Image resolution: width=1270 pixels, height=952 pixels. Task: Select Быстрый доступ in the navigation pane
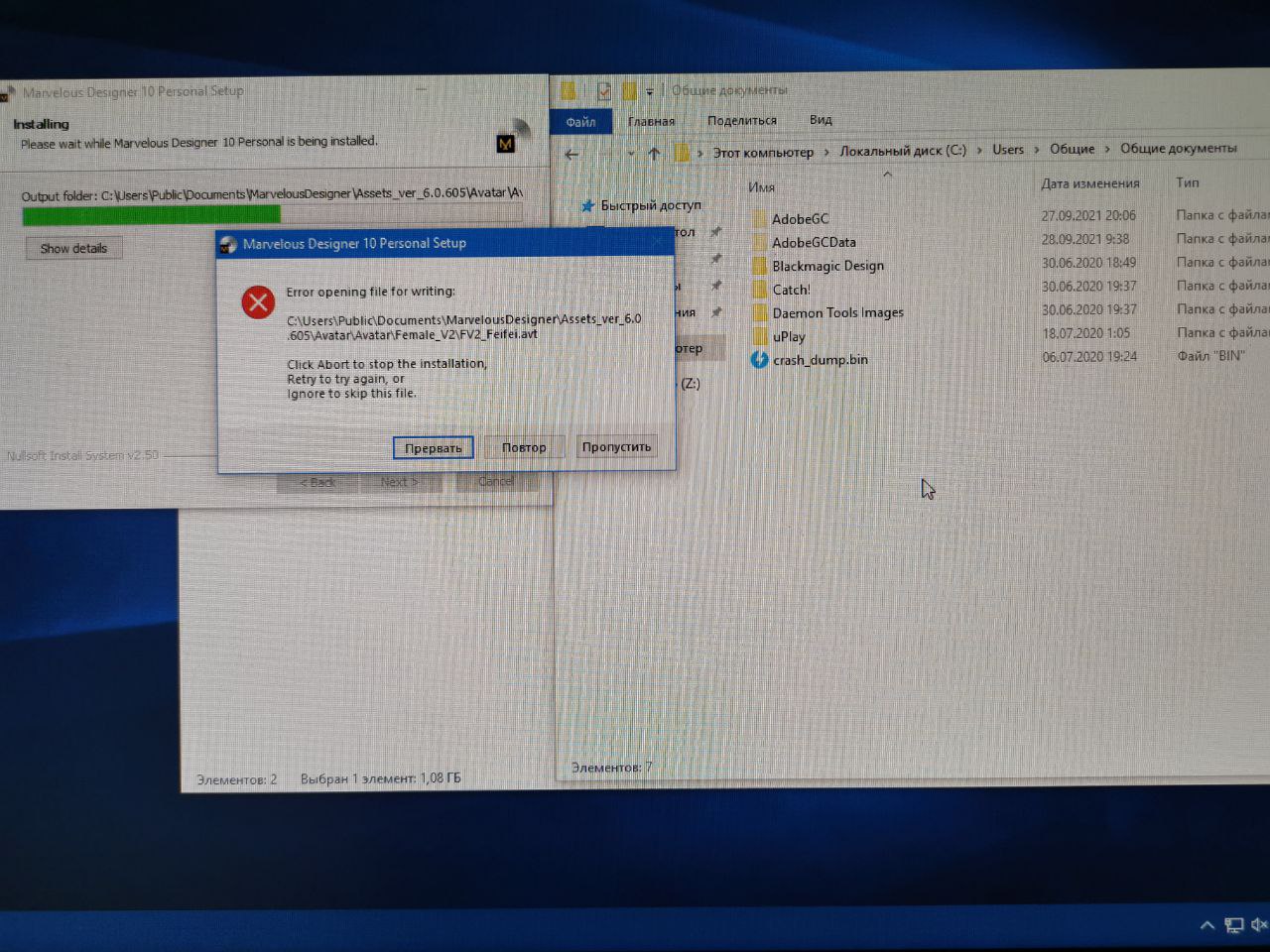pyautogui.click(x=651, y=205)
